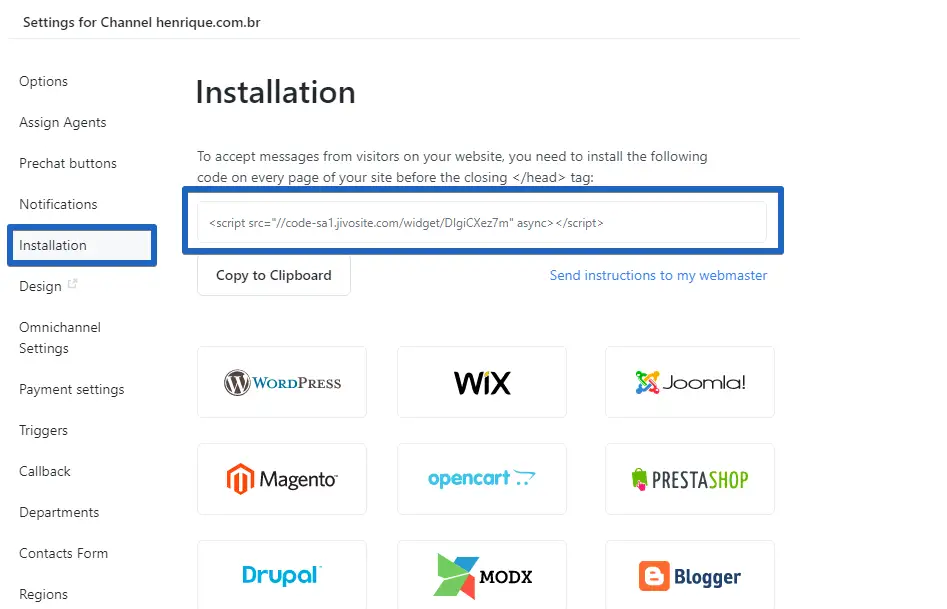This screenshot has height=609, width=947.
Task: Go to Payment settings
Action: click(x=72, y=390)
